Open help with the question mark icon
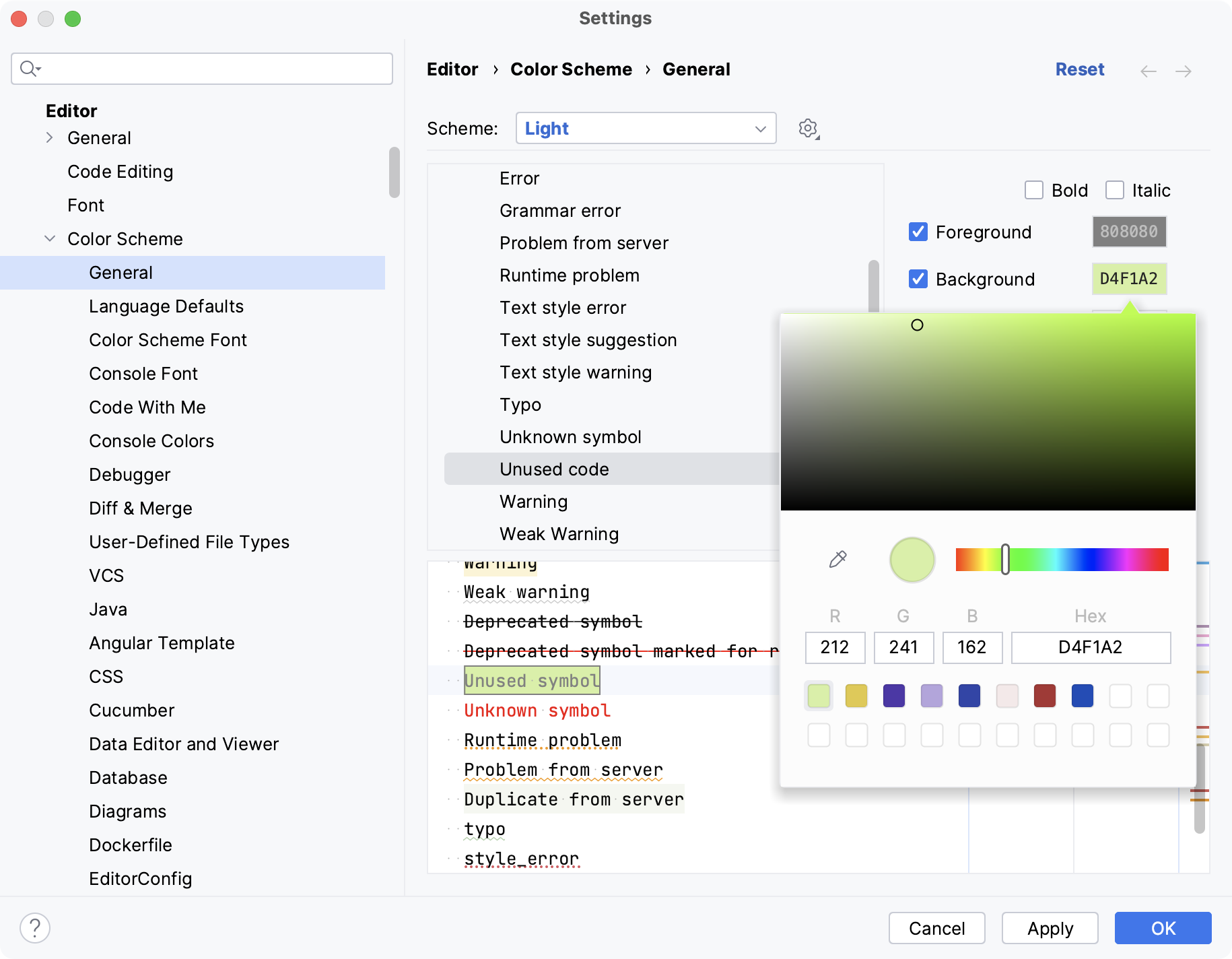Screen dimensions: 1232x959 pos(35,928)
